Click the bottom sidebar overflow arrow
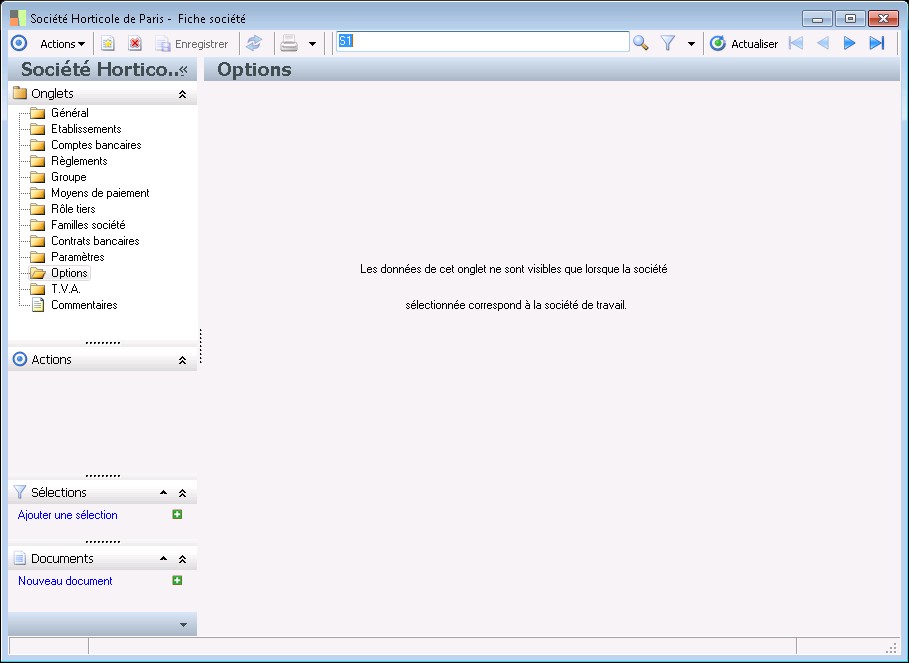Viewport: 909px width, 663px height. pos(183,625)
